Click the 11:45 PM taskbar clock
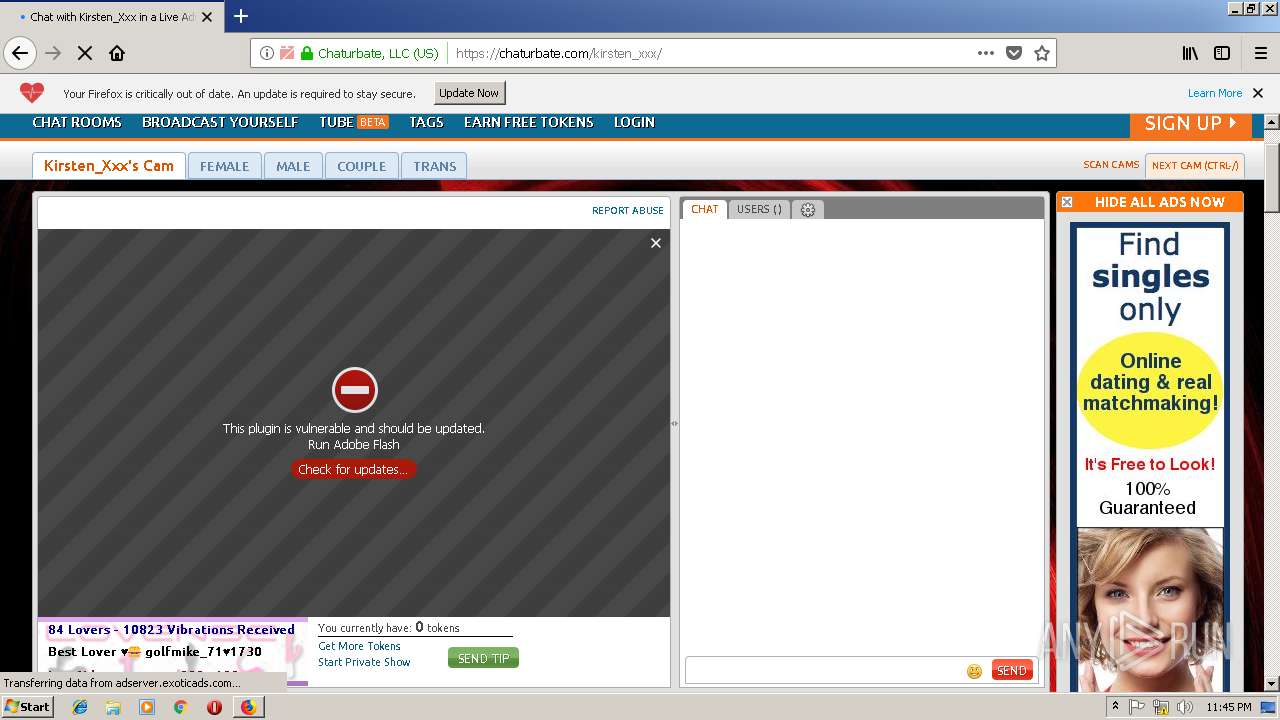Screen dimensions: 1280x720 (x=1229, y=707)
